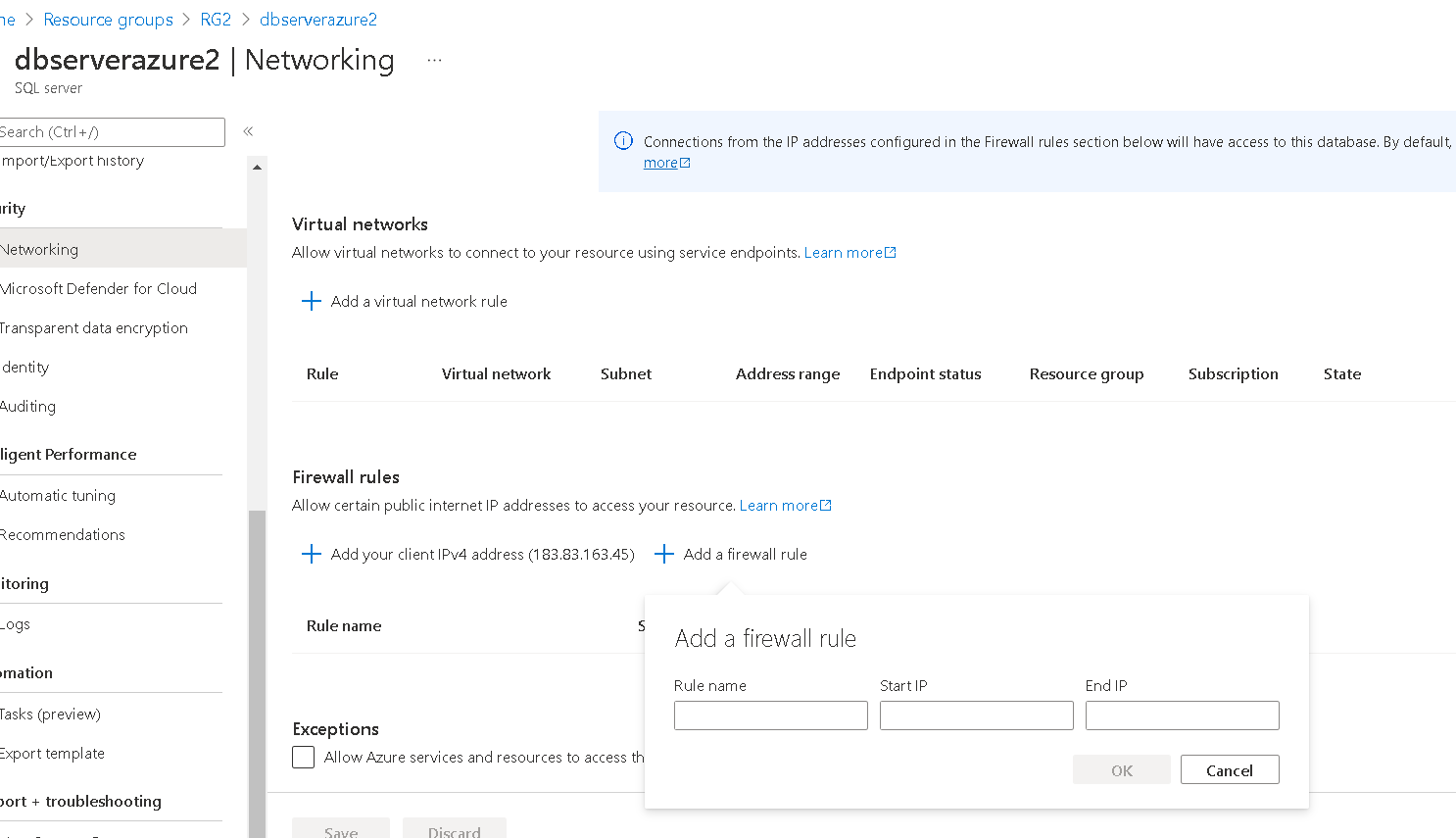
Task: Click the plus icon for client IPv4 address
Action: (x=312, y=554)
